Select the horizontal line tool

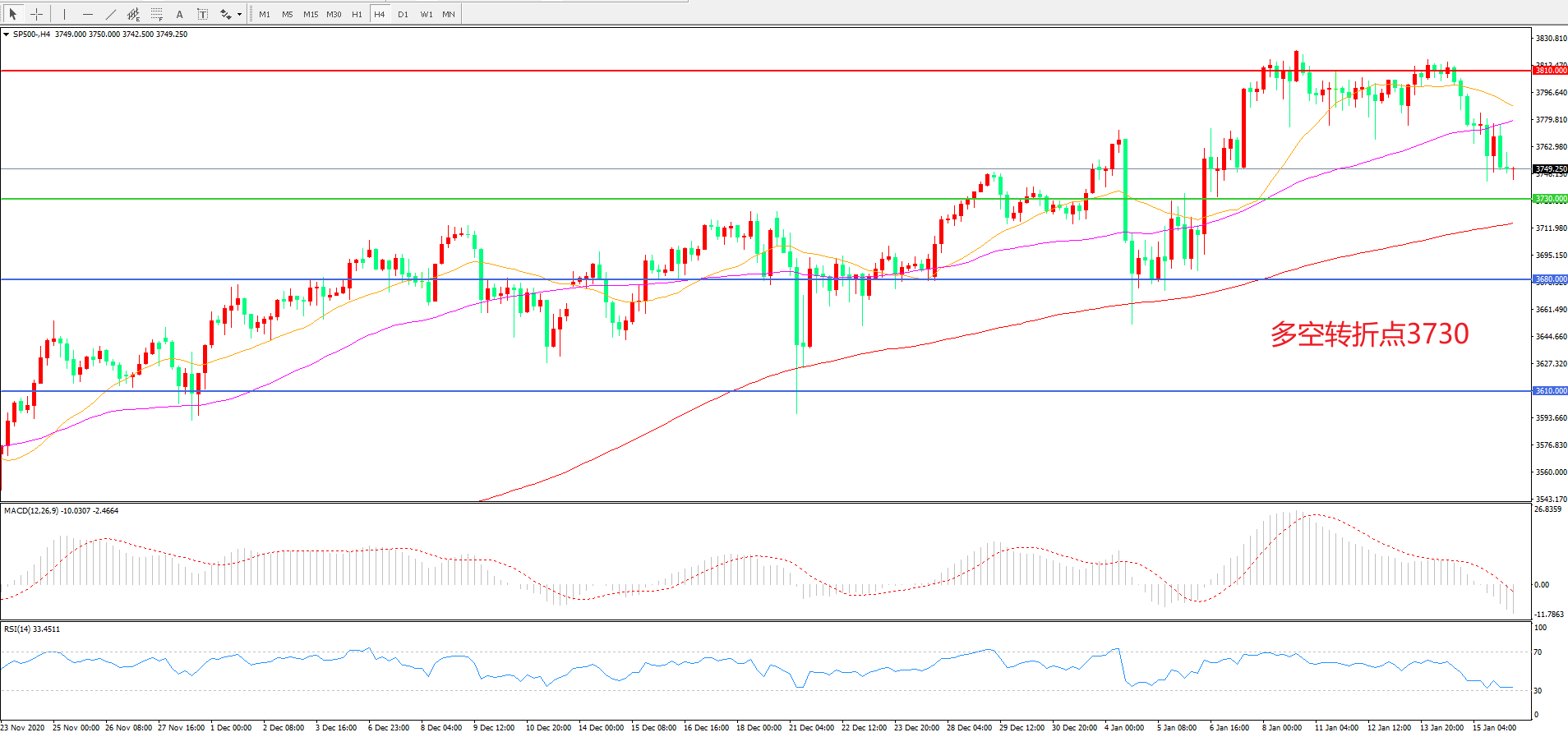[87, 14]
